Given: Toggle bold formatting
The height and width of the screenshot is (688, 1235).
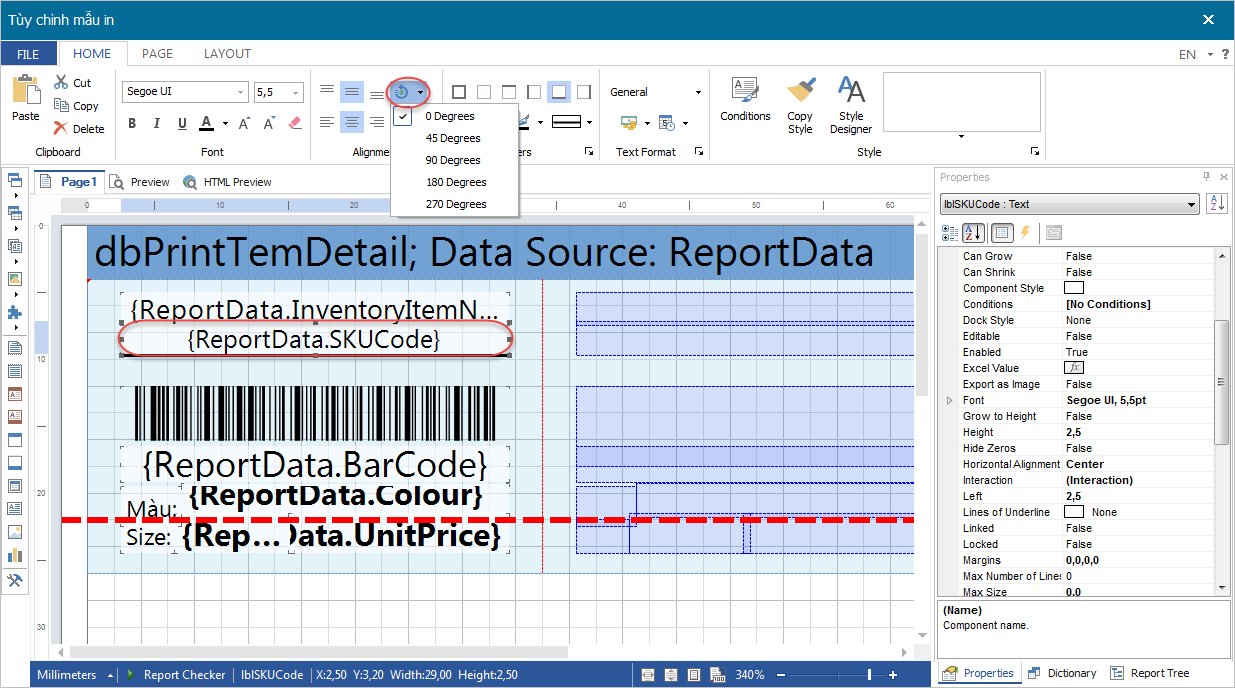Looking at the screenshot, I should [x=132, y=124].
